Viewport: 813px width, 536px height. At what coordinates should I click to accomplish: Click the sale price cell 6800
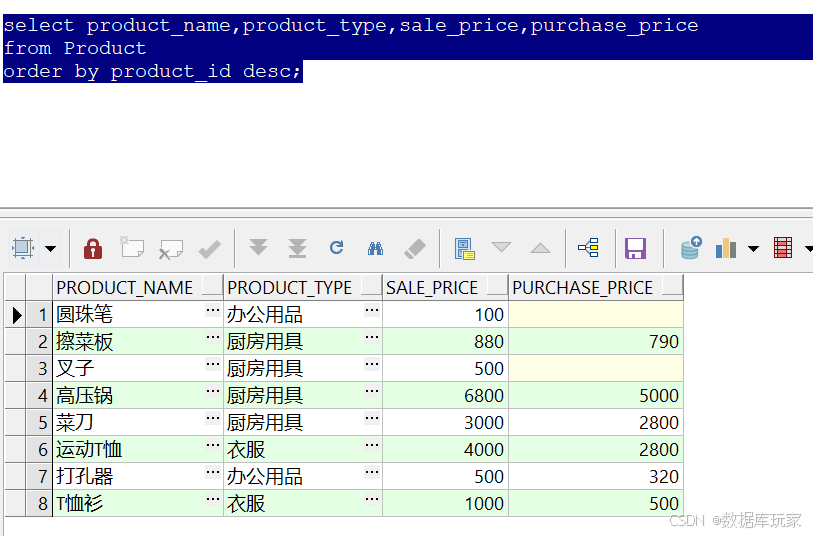445,396
